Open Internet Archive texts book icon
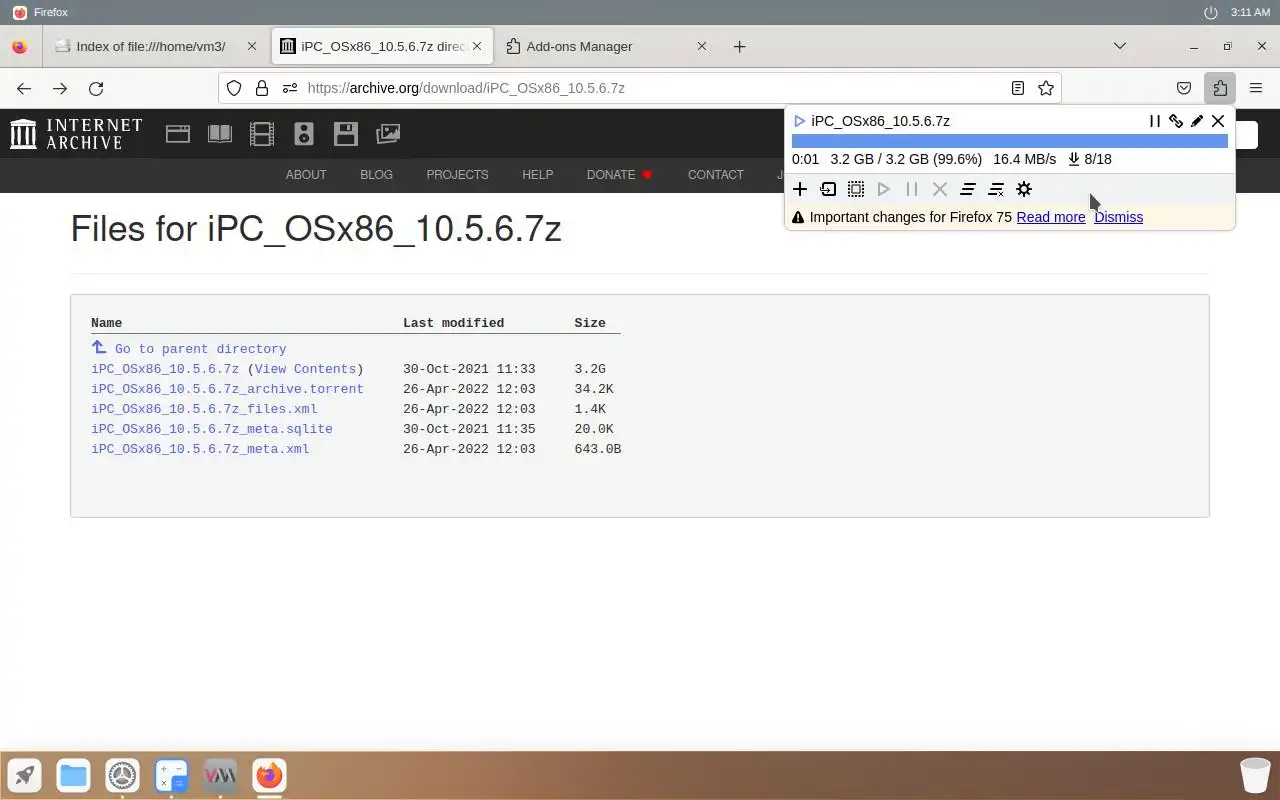This screenshot has height=800, width=1280. pyautogui.click(x=220, y=134)
